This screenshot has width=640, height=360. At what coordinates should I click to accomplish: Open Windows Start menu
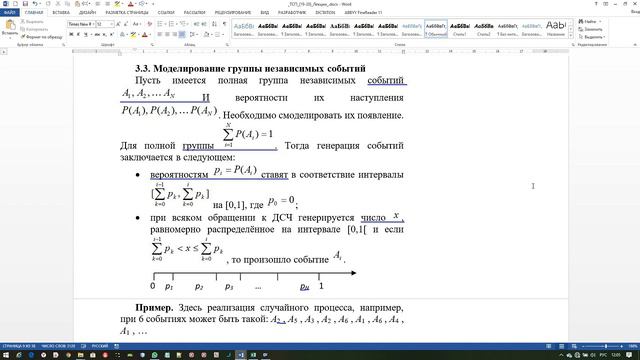[6, 355]
